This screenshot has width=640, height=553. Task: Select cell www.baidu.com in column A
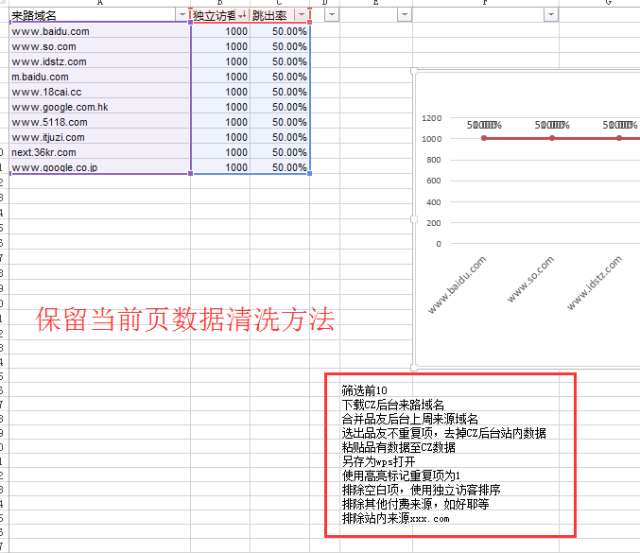pos(100,31)
